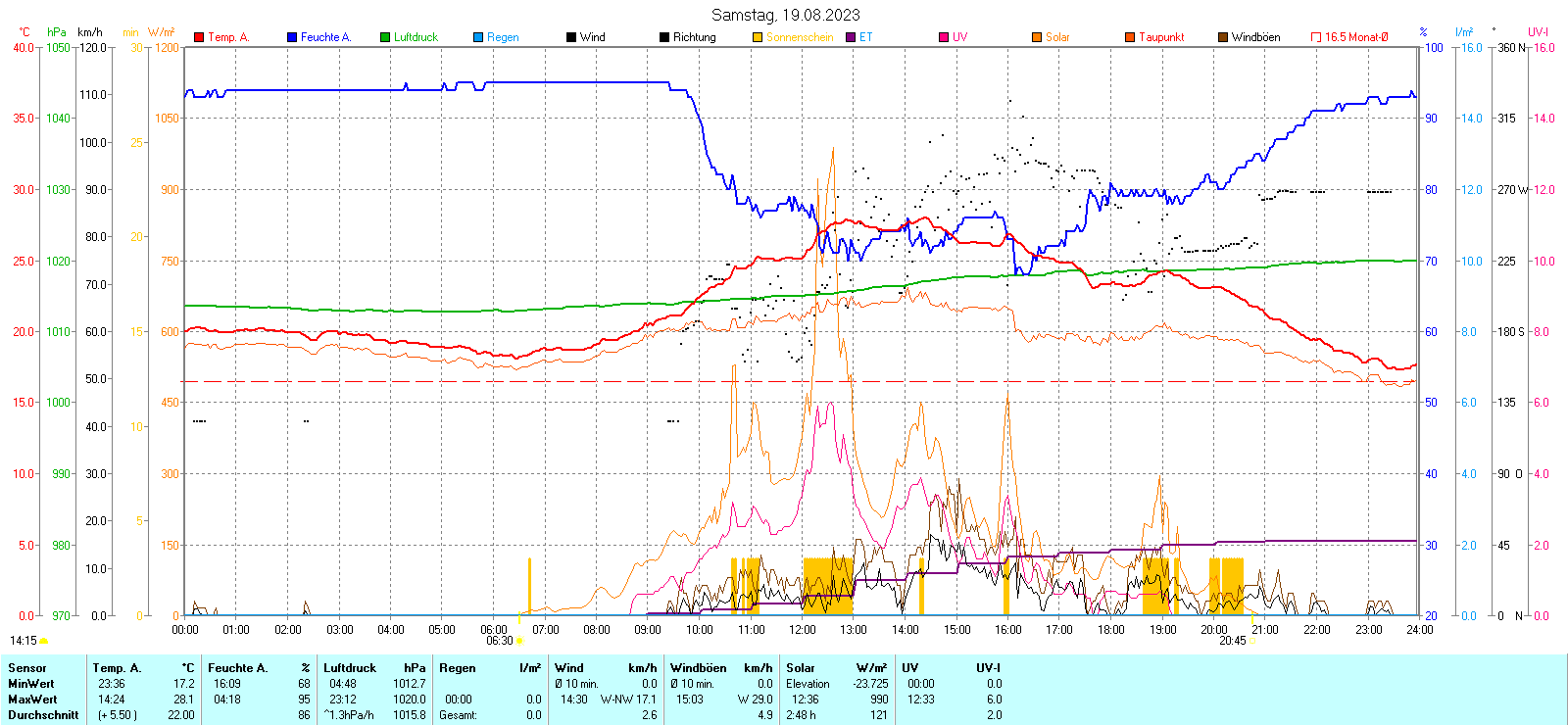The width and height of the screenshot is (1568, 725).
Task: Click the Richtung legend label
Action: tap(694, 37)
